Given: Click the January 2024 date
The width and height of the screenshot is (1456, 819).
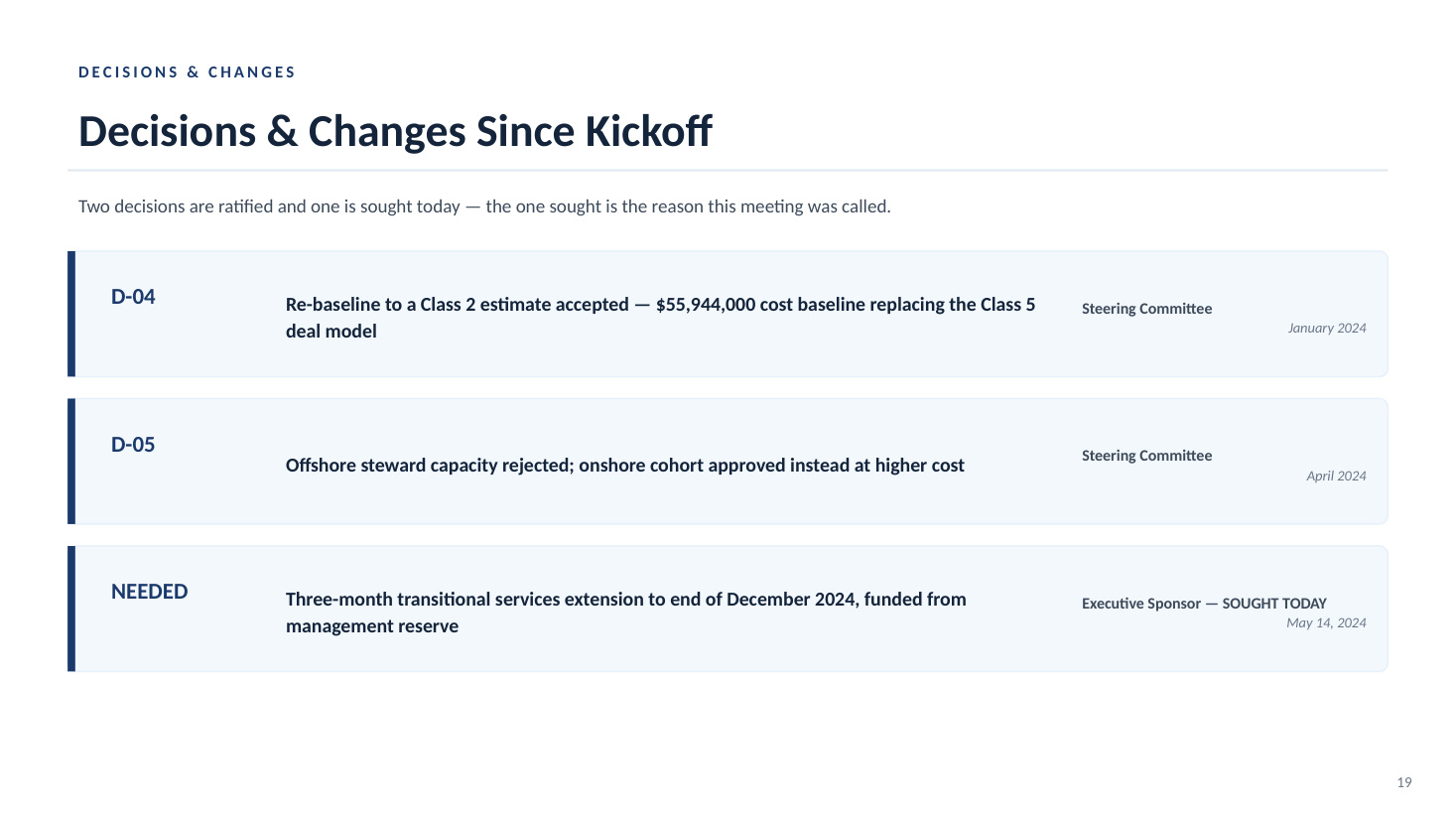Looking at the screenshot, I should tap(1327, 329).
